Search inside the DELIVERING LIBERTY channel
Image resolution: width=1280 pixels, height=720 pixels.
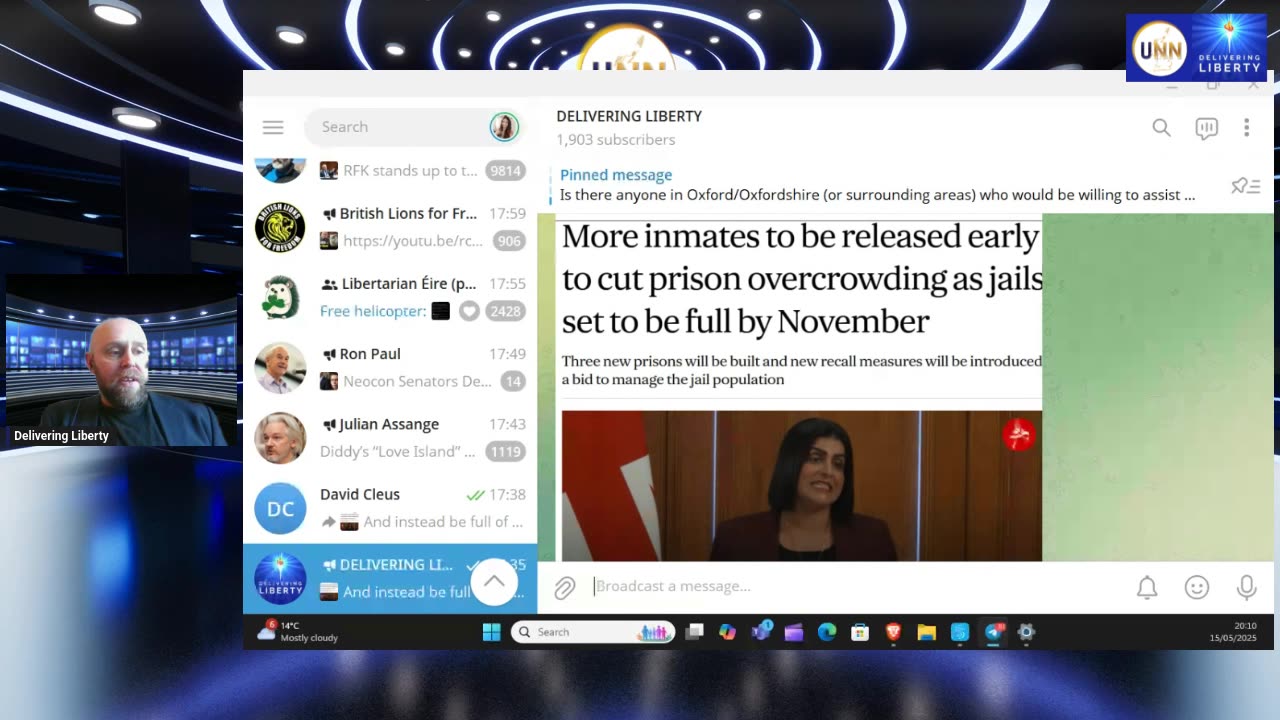tap(1161, 127)
